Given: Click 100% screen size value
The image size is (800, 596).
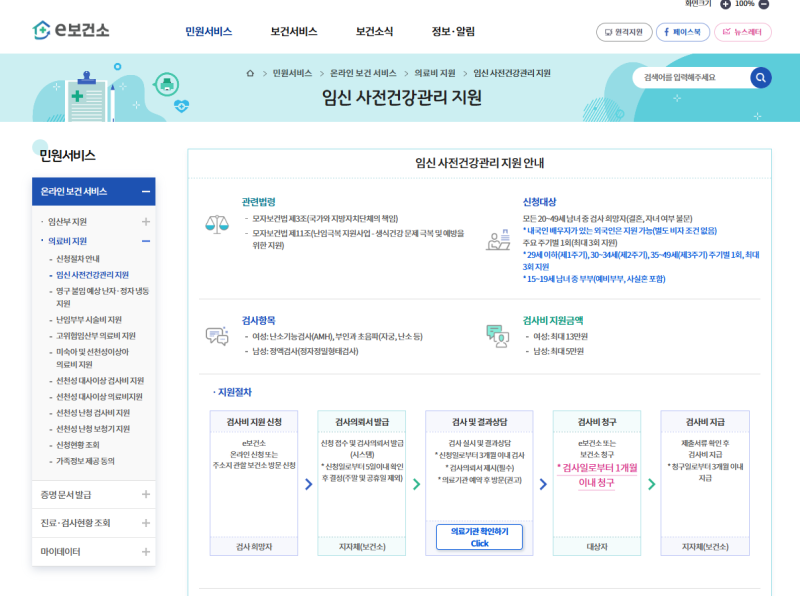Looking at the screenshot, I should tap(744, 4).
